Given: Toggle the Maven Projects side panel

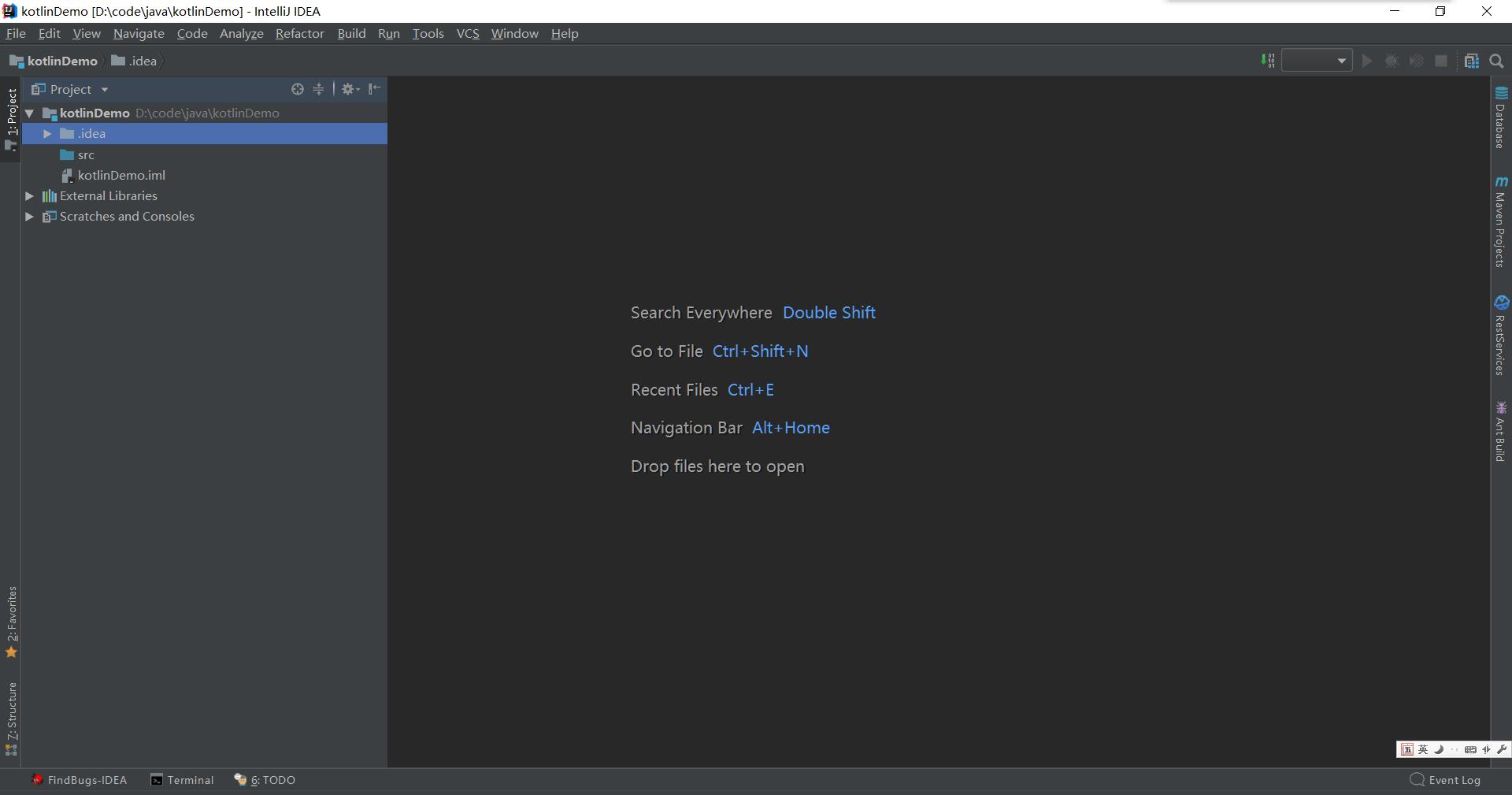Looking at the screenshot, I should tap(1501, 222).
